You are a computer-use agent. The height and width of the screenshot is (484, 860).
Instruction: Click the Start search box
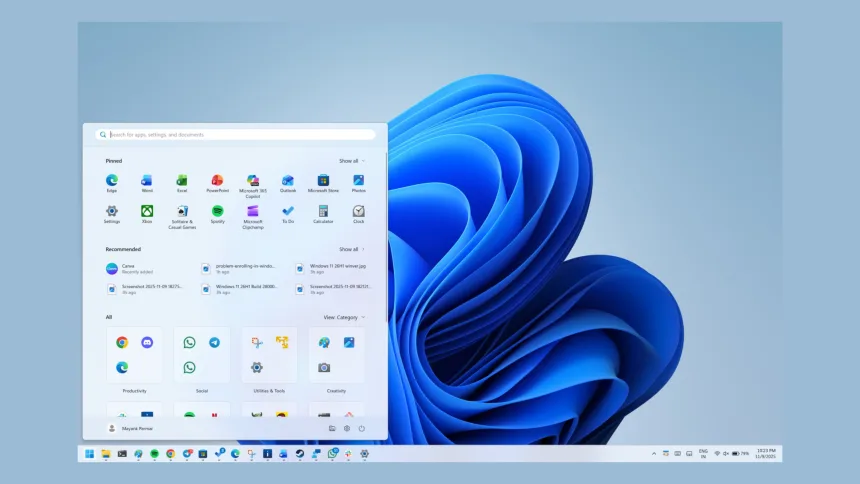pos(235,134)
